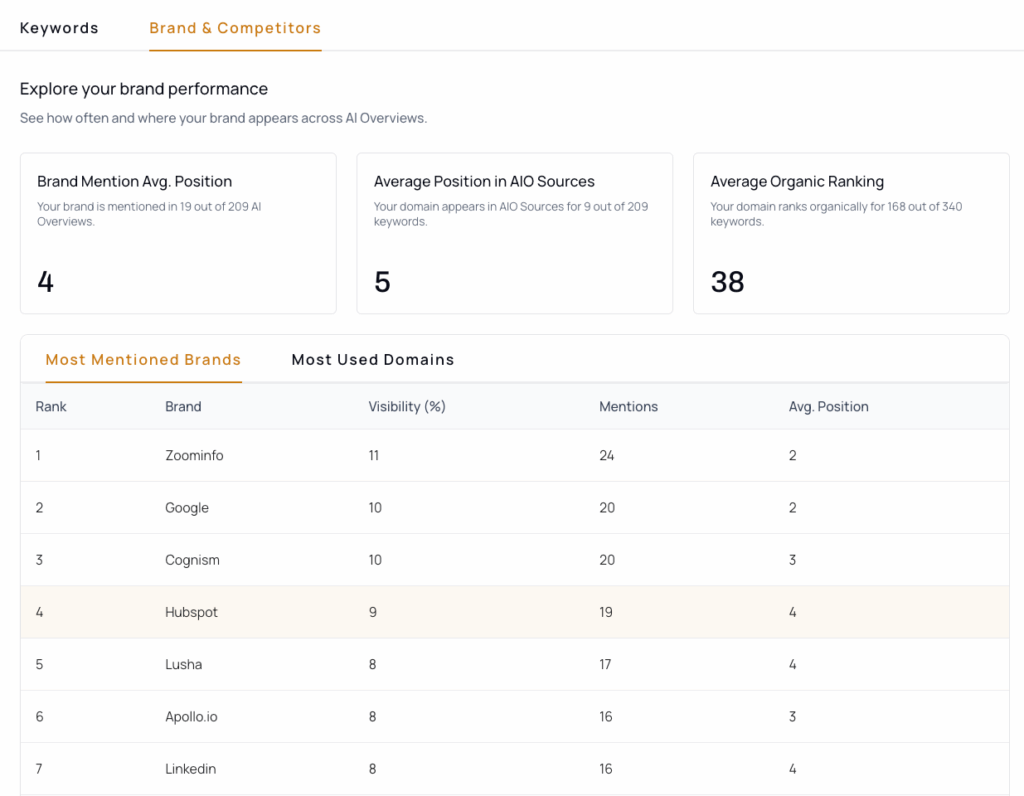Screen dimensions: 1024x796
Task: Select the Average Position in AIO Sources title
Action: pos(484,182)
